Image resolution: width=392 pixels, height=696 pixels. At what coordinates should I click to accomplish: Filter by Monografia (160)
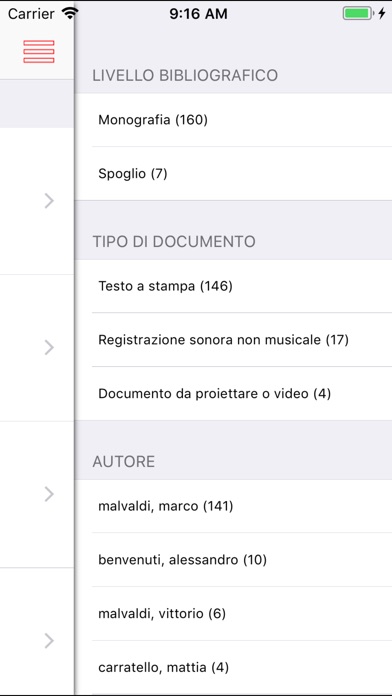[234, 120]
